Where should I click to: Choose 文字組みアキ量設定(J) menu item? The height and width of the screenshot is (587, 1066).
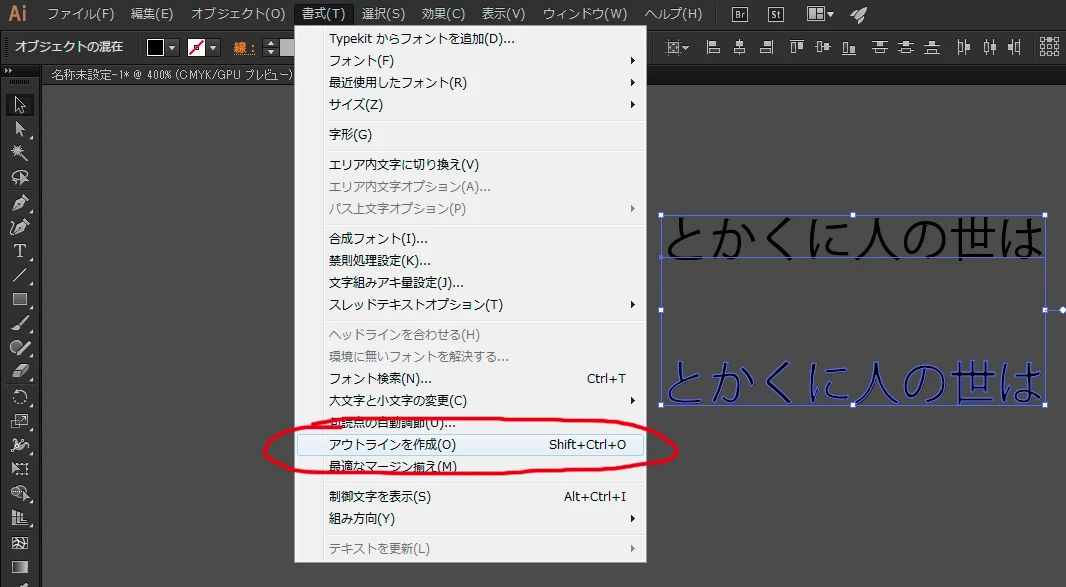tap(469, 283)
